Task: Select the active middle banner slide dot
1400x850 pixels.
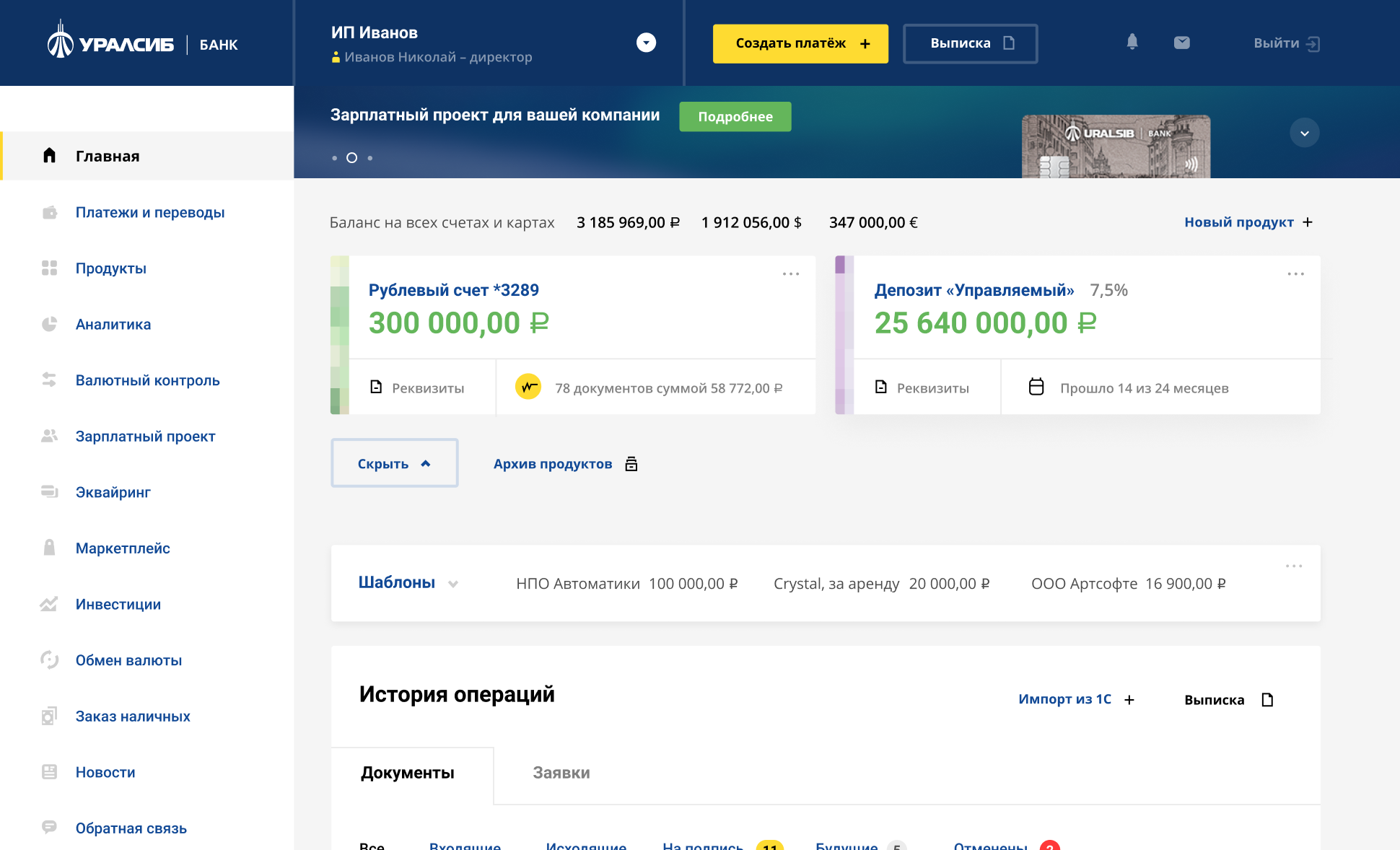Action: (351, 157)
